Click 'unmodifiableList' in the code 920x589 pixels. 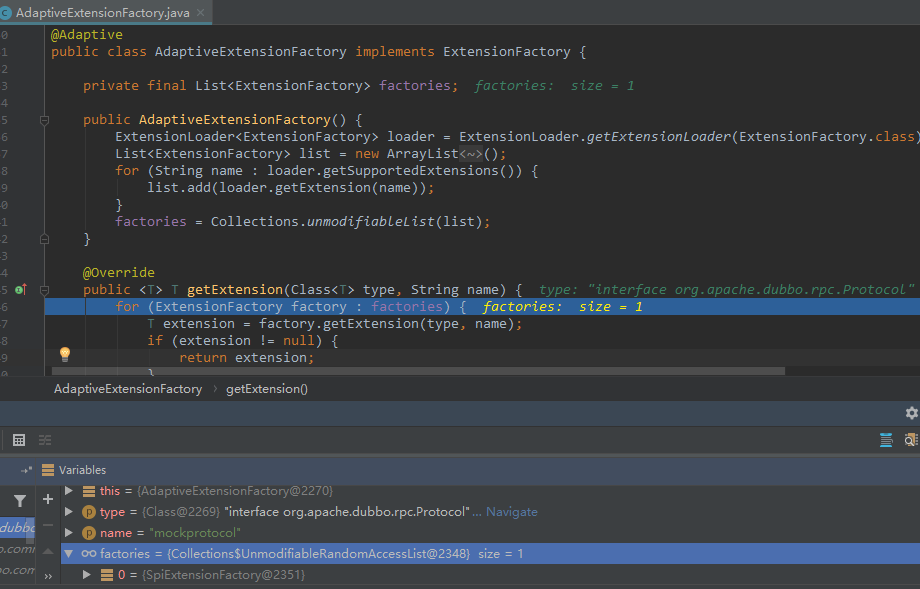pos(371,222)
